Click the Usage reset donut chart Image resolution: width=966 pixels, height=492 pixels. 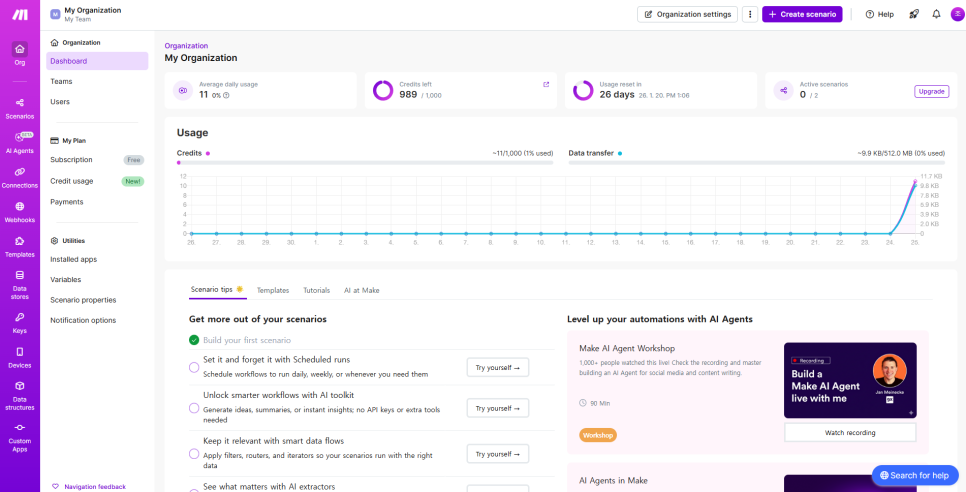[x=583, y=91]
